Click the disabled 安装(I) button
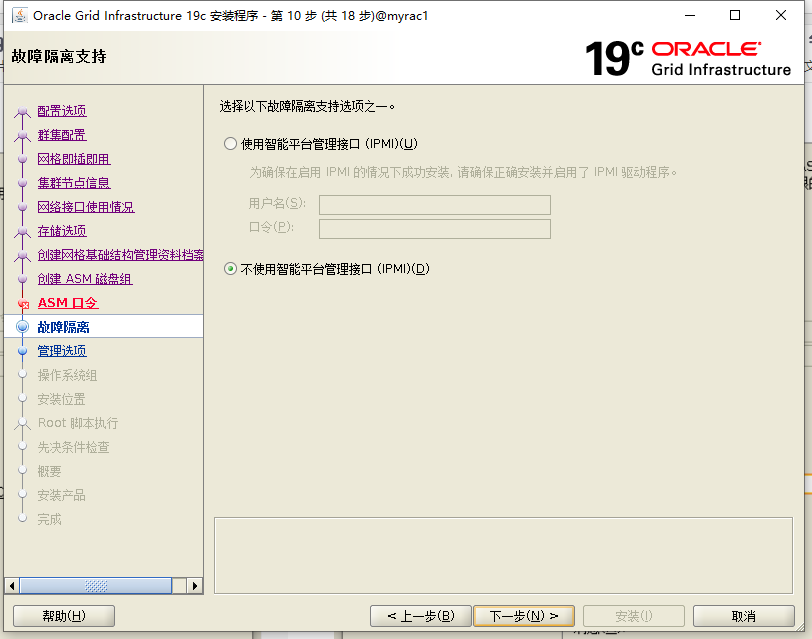The width and height of the screenshot is (812, 639). point(634,616)
